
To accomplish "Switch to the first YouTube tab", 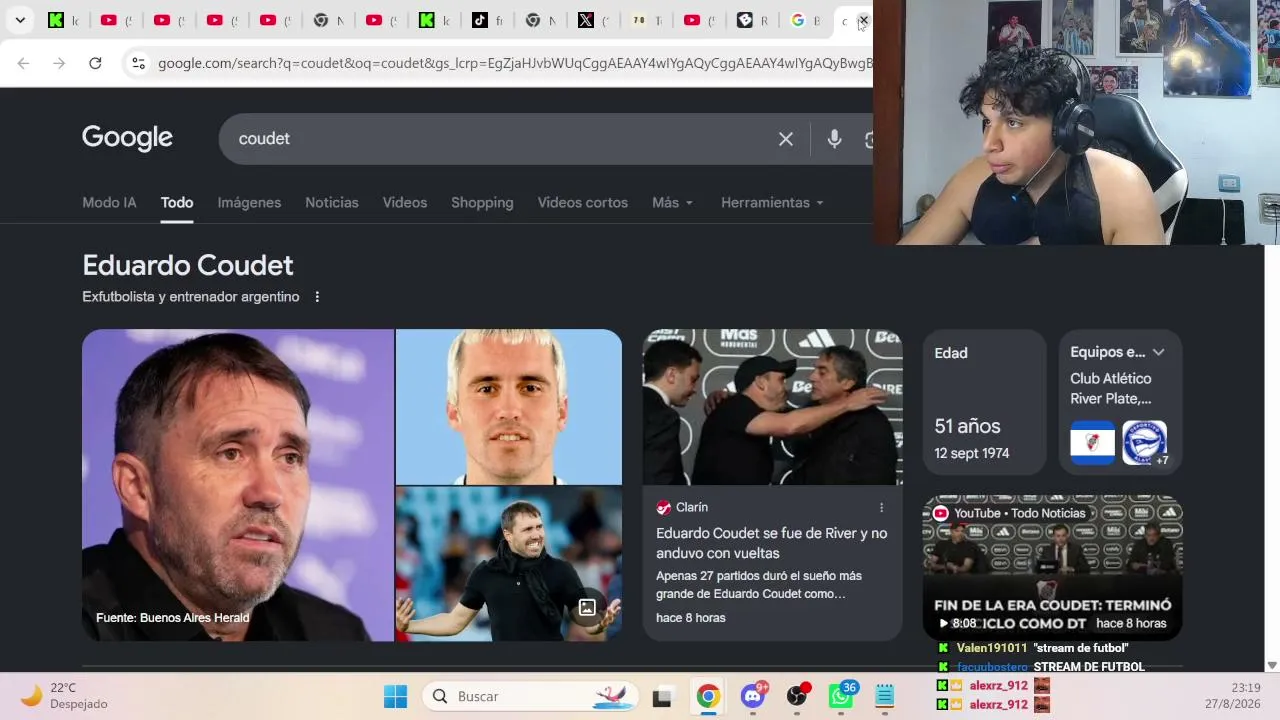I will point(116,20).
